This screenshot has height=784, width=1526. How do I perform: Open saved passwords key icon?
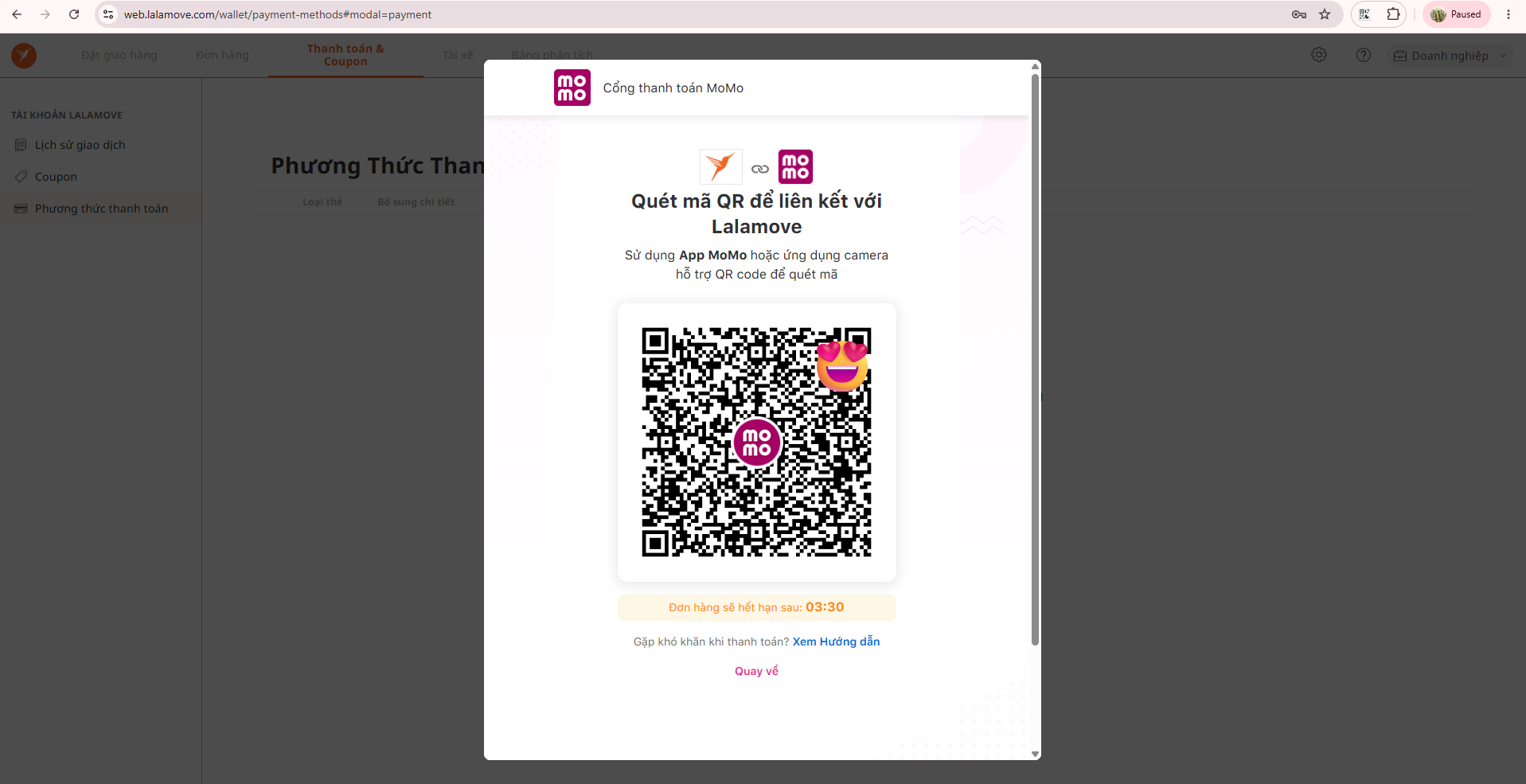coord(1299,14)
